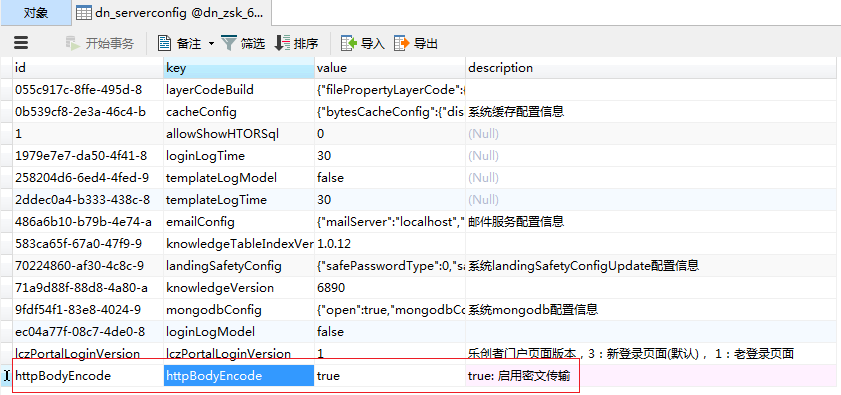
Task: Click the 排序 sort icon
Action: 282,43
